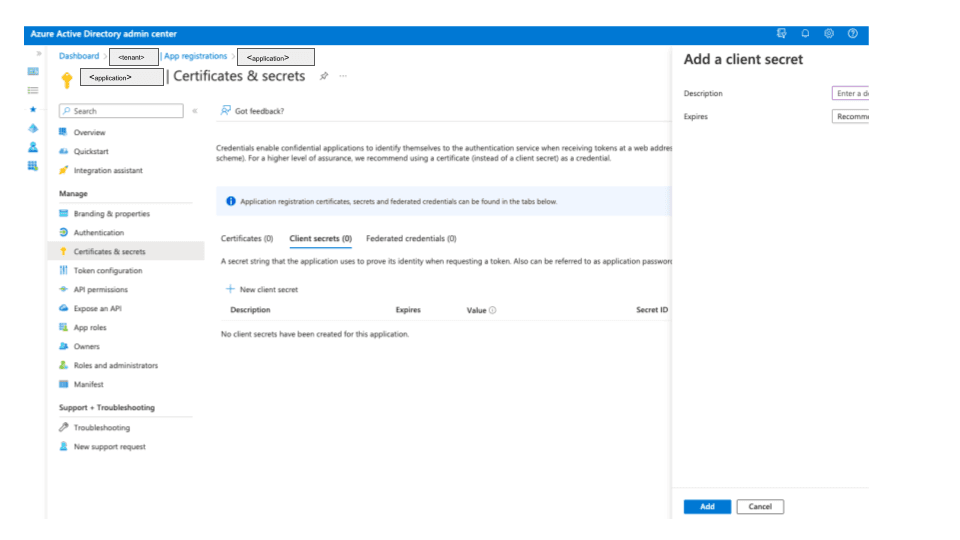
Task: Click the blue info icon in the banner
Action: tap(231, 201)
